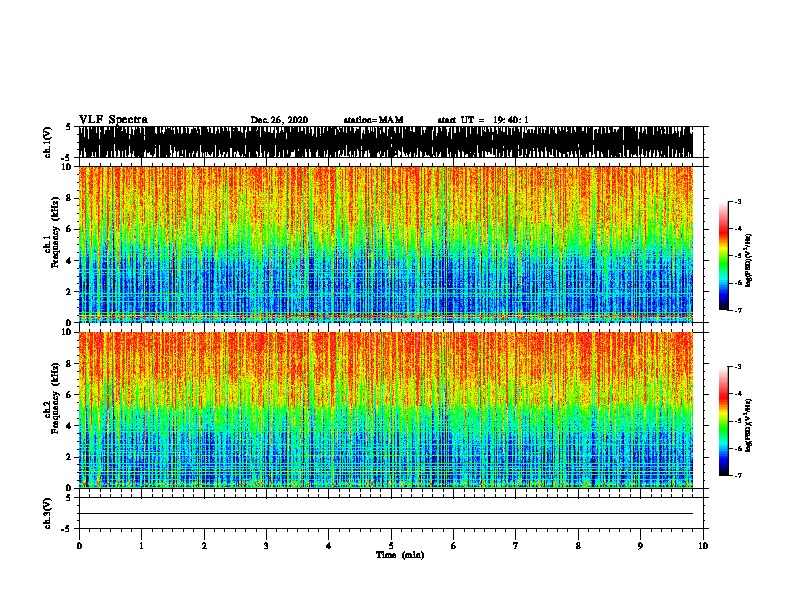Image resolution: width=792 pixels, height=612 pixels.
Task: Click tick label 10 on Time axis
Action: coord(703,546)
